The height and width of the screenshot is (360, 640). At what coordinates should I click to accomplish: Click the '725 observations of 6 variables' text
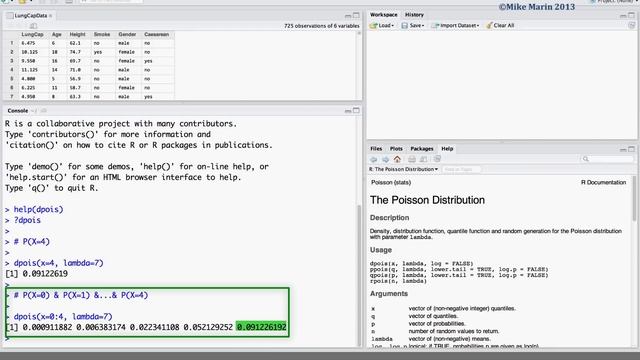[322, 26]
